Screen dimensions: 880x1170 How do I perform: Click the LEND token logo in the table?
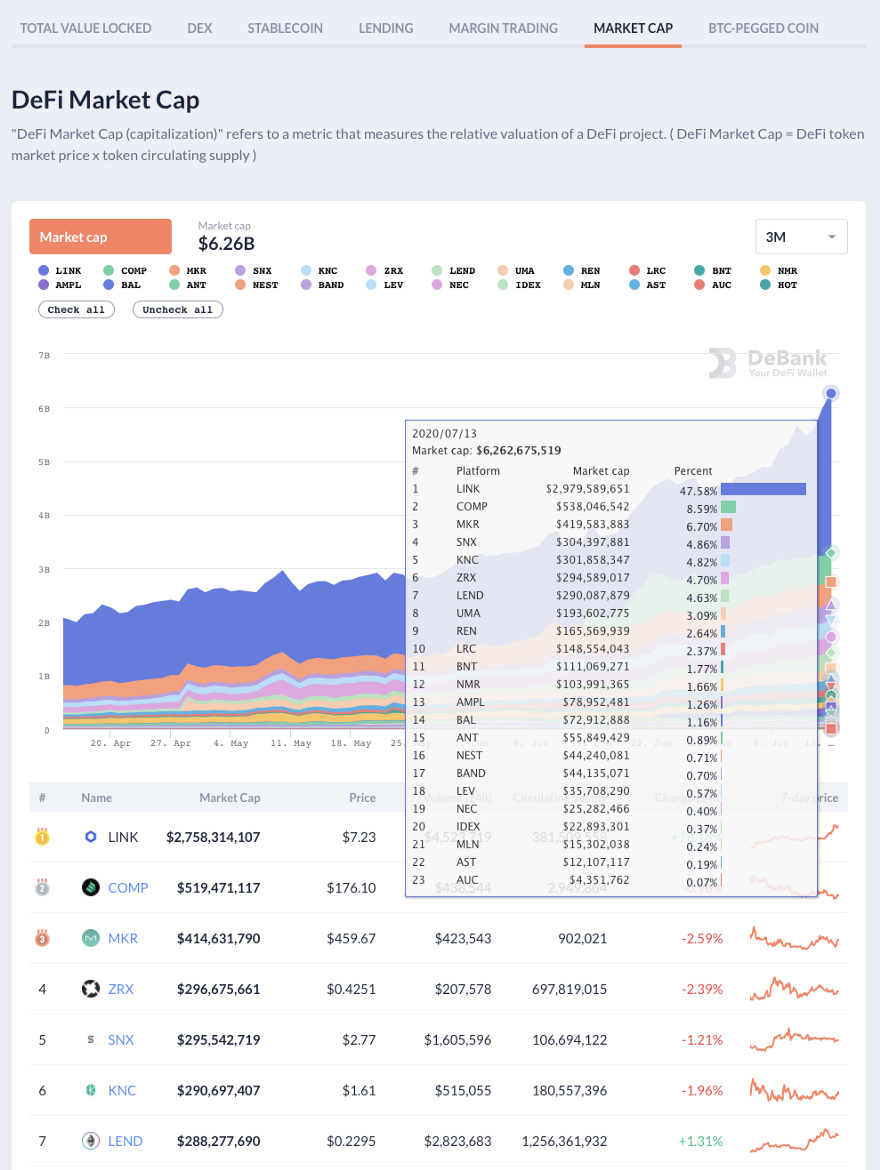click(90, 1141)
